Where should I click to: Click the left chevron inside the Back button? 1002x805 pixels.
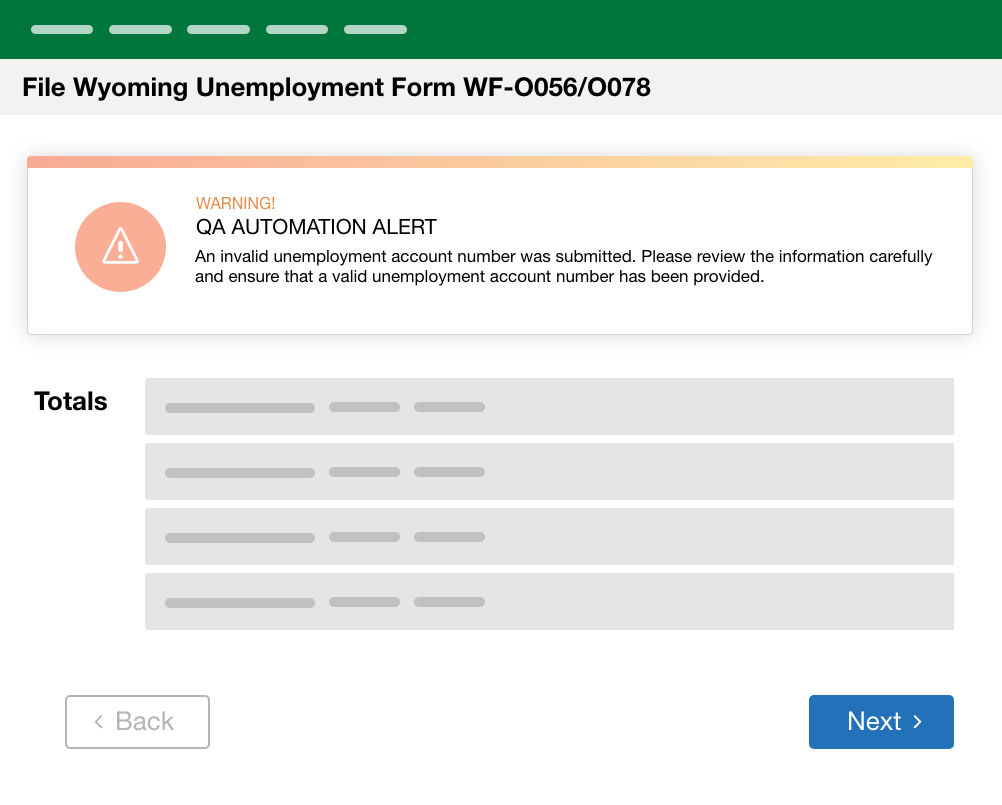coord(98,722)
